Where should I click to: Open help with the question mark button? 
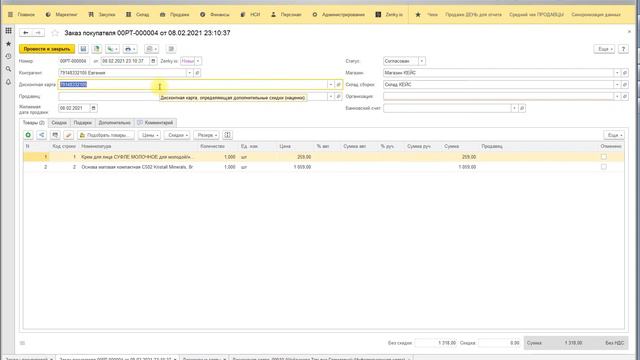coord(623,49)
